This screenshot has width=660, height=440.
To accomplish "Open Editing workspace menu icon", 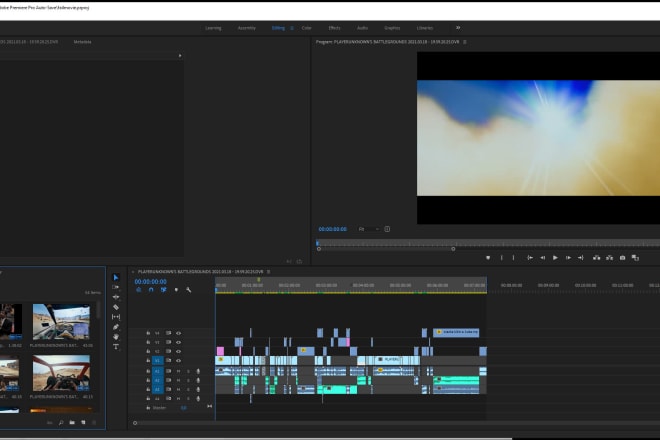I will tap(292, 28).
